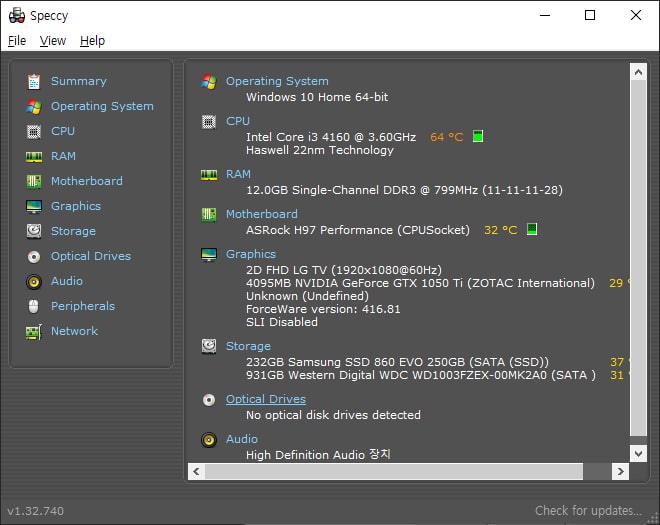
Task: Click the CPU chip icon in sidebar
Action: [34, 132]
